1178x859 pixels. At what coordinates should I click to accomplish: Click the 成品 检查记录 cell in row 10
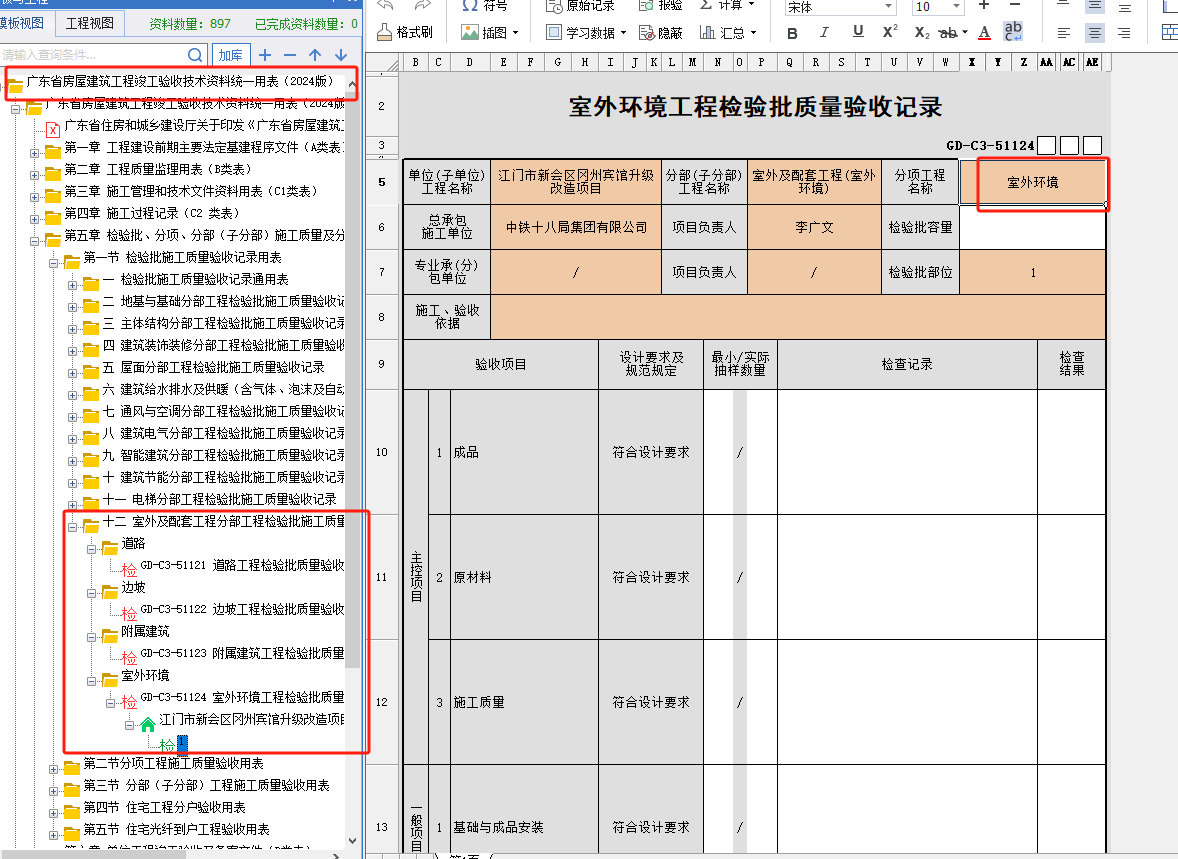coord(907,452)
